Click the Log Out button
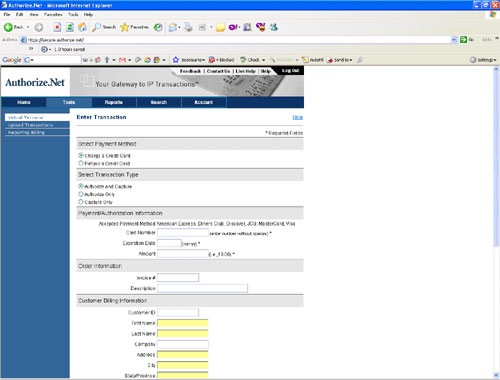This screenshot has height=380, width=500. coord(291,71)
